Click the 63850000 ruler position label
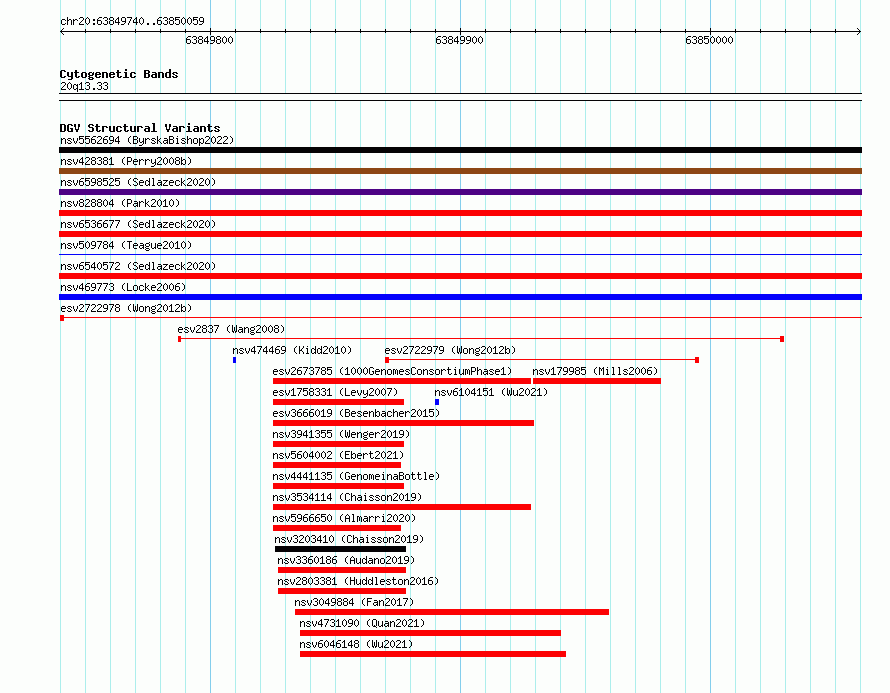Screen dimensions: 890x693 click(710, 40)
